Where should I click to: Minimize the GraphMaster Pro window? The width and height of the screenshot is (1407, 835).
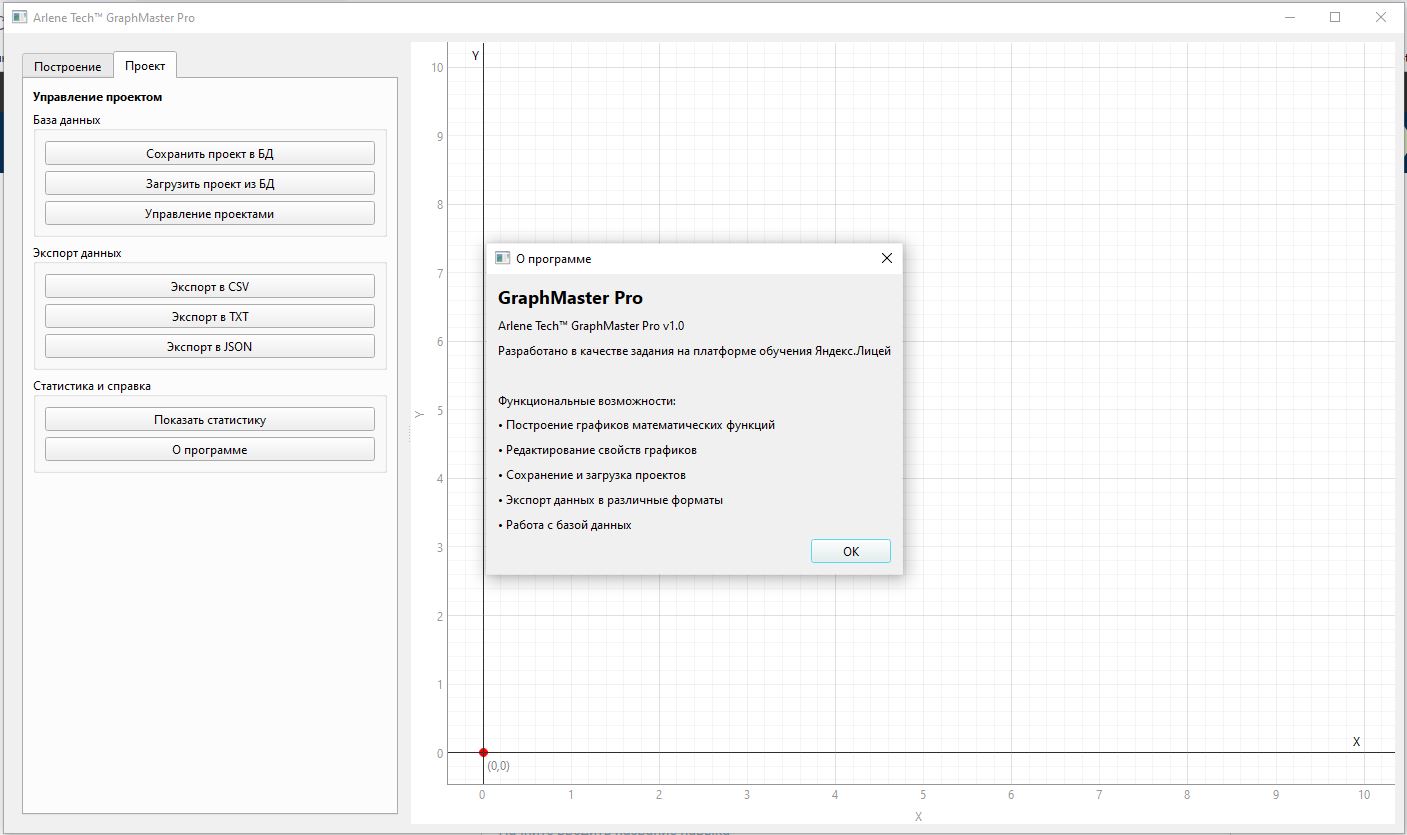1289,17
